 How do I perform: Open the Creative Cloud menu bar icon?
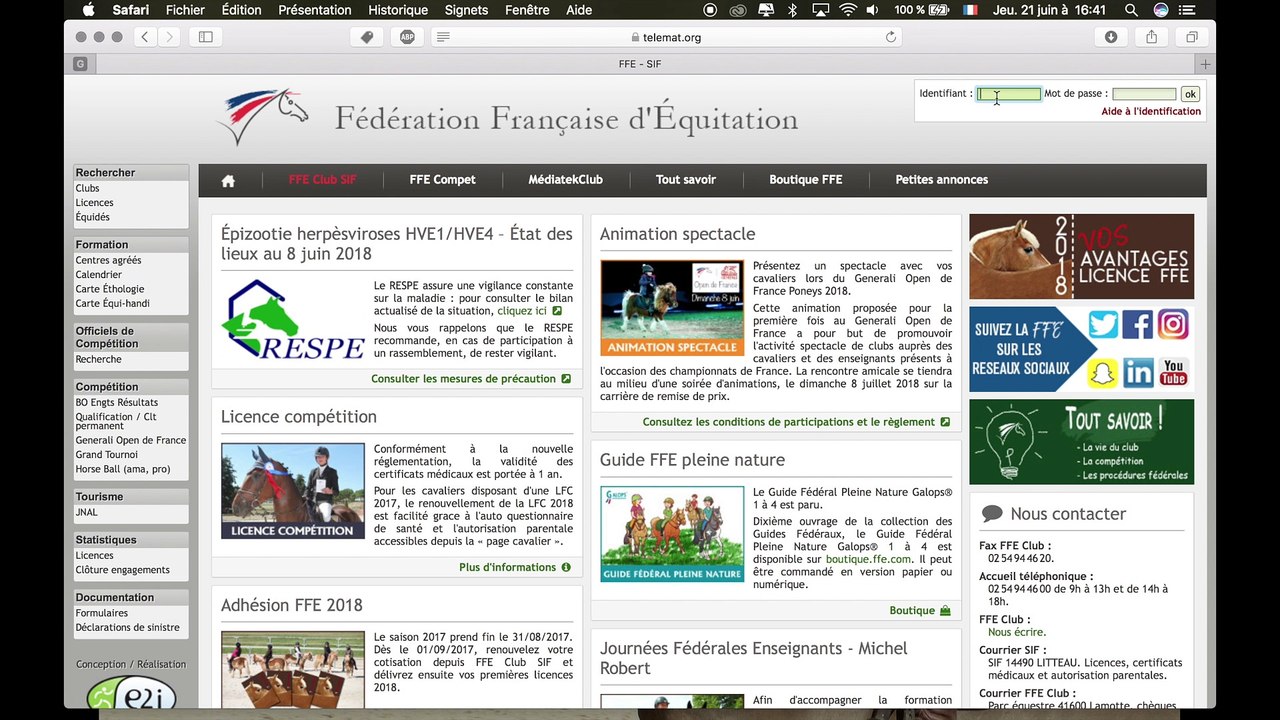pyautogui.click(x=738, y=10)
